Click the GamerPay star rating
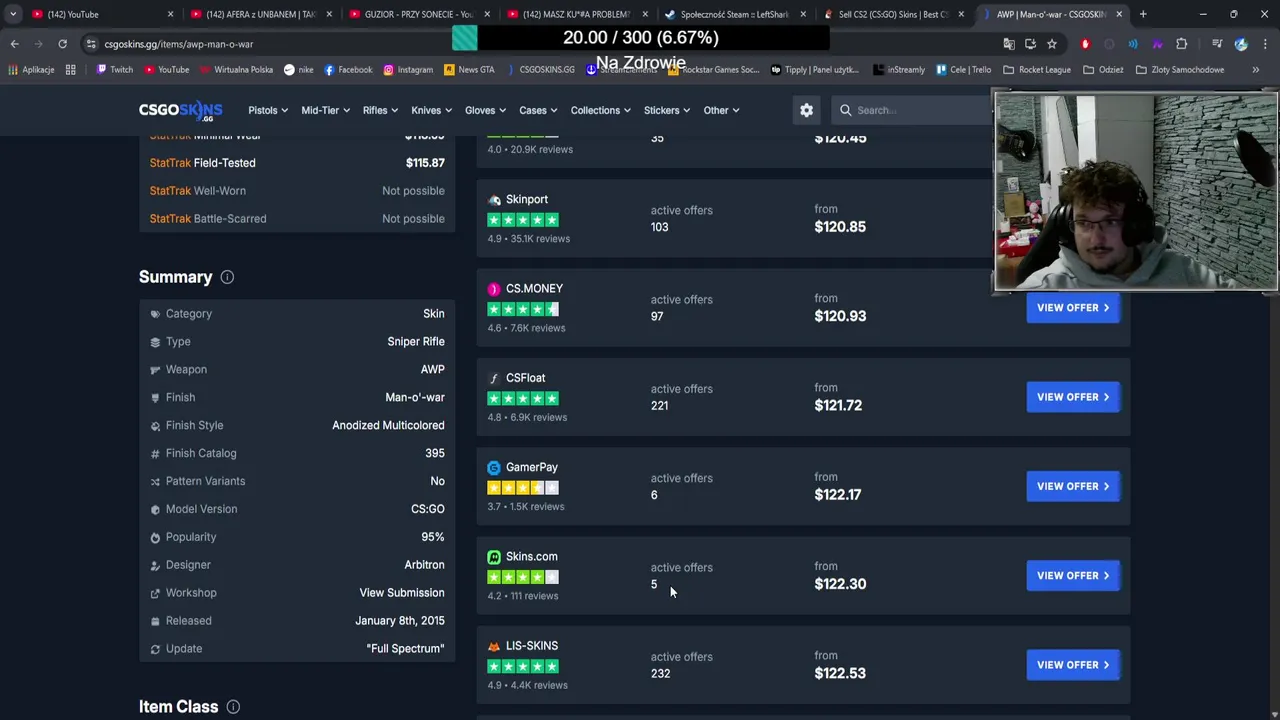 (523, 488)
